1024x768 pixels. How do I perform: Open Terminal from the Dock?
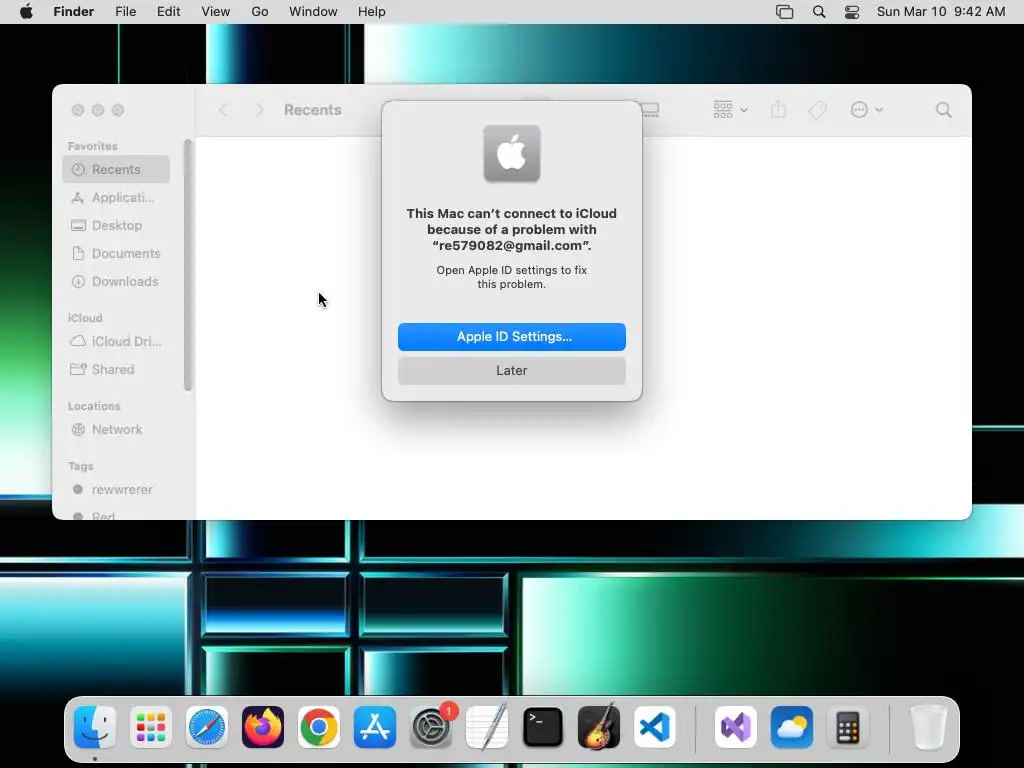click(x=543, y=727)
